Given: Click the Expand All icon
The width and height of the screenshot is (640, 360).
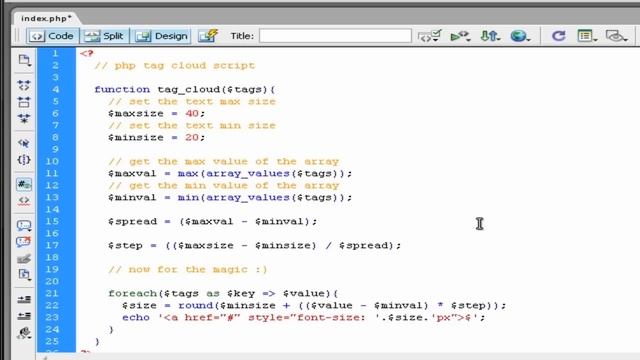Looking at the screenshot, I should (24, 119).
